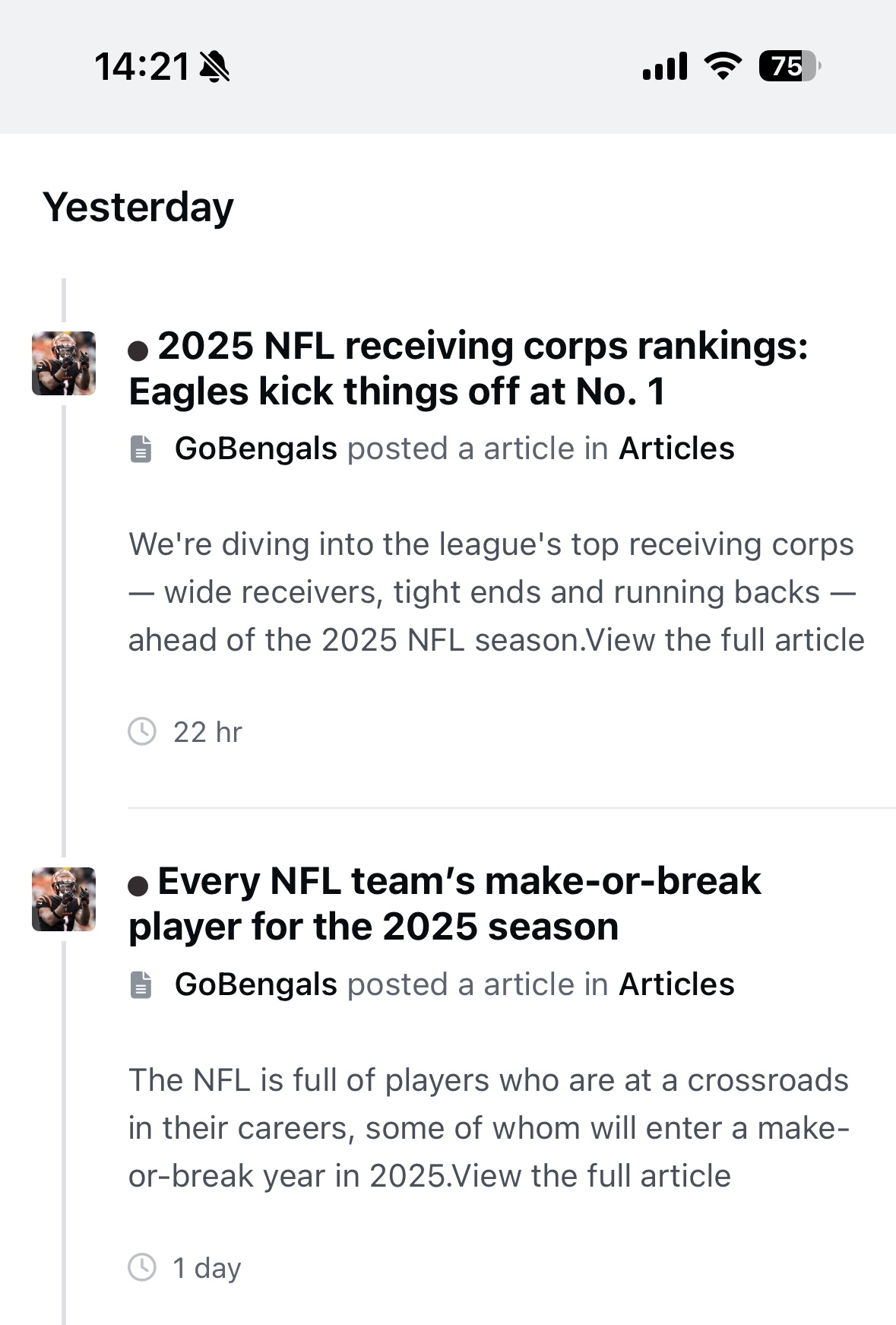Tap the 1 day timestamp
896x1325 pixels.
click(207, 1268)
